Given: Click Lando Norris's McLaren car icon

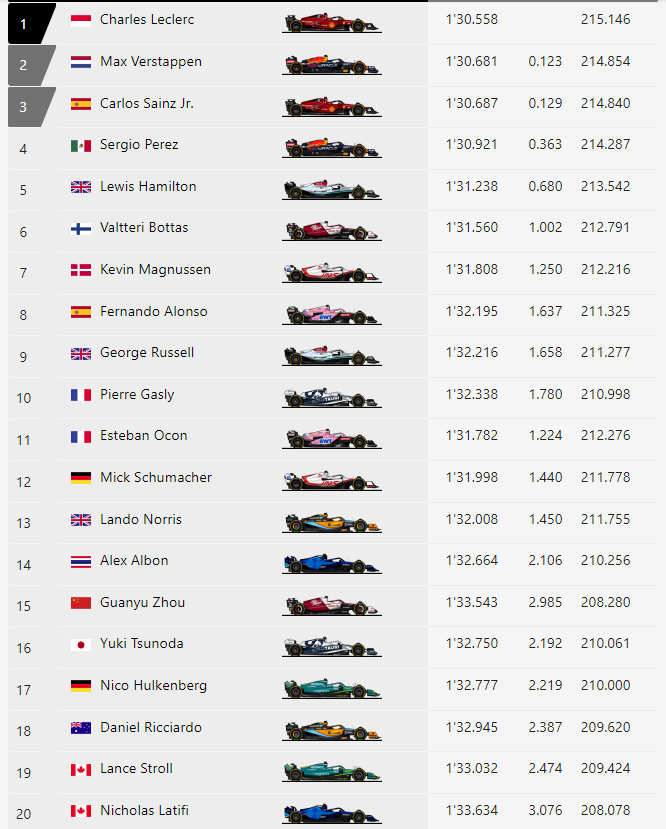Looking at the screenshot, I should pyautogui.click(x=332, y=522).
